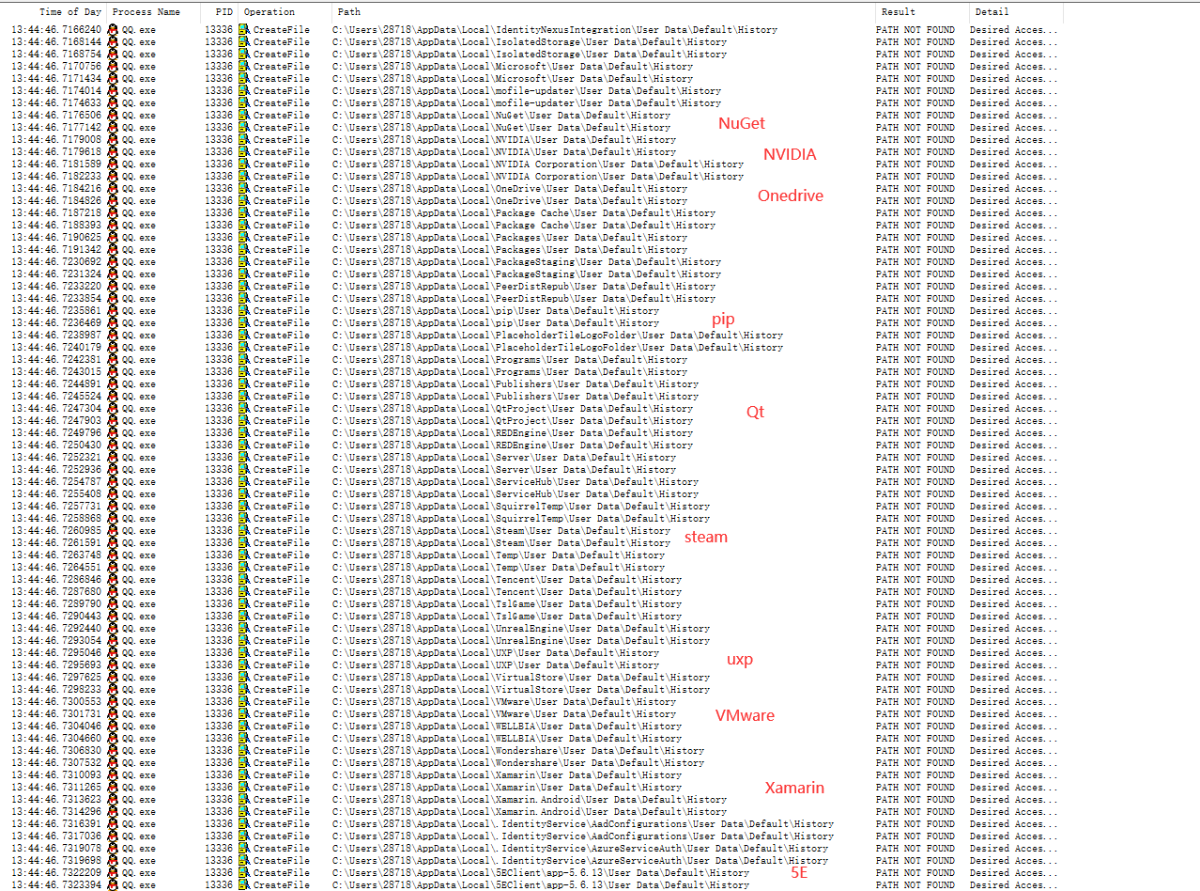The width and height of the screenshot is (1200, 891).
Task: Select the pip path in the 13:44:46.7236469 row
Action: (496, 323)
